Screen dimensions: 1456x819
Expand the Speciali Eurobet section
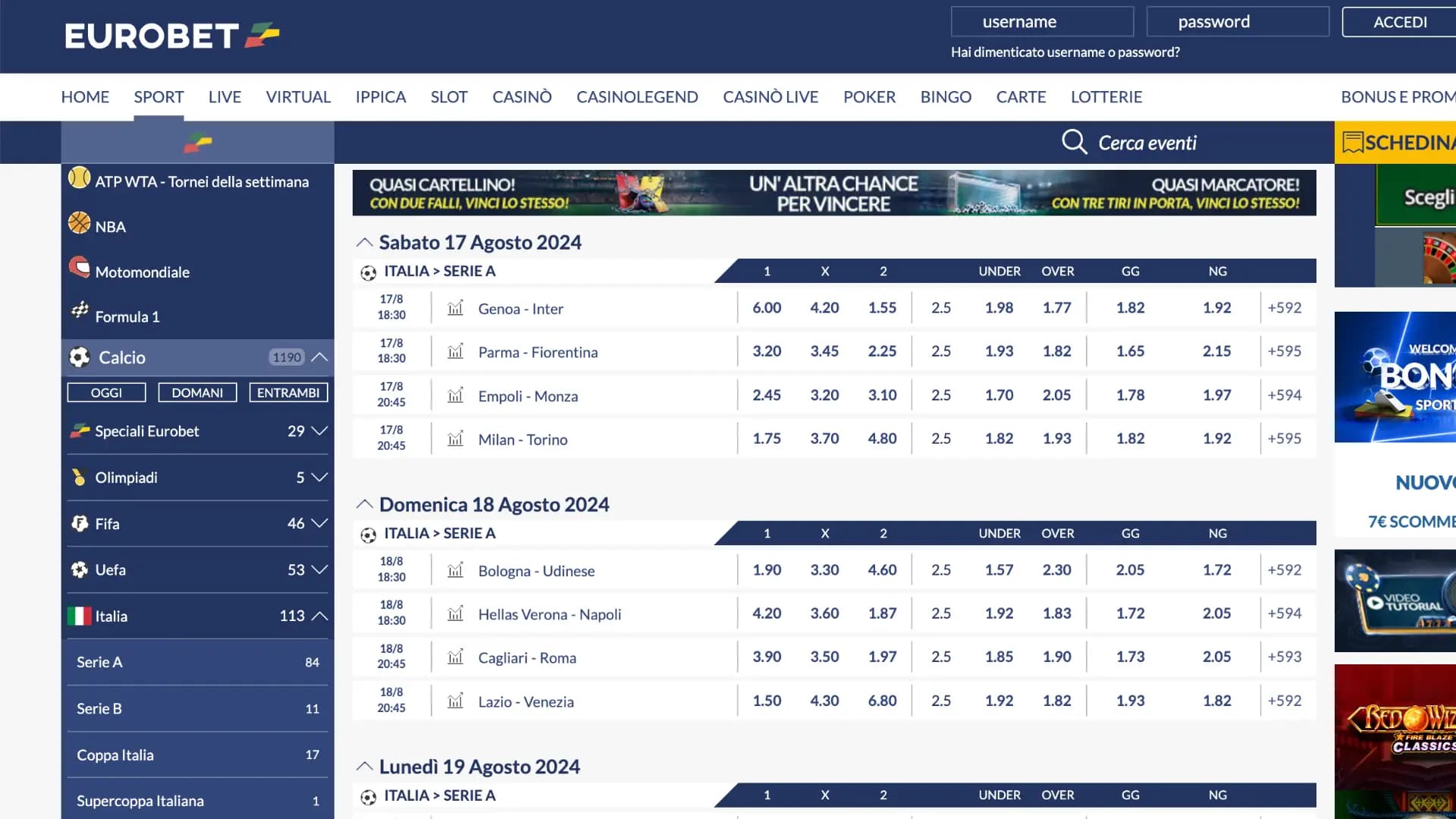[x=319, y=431]
